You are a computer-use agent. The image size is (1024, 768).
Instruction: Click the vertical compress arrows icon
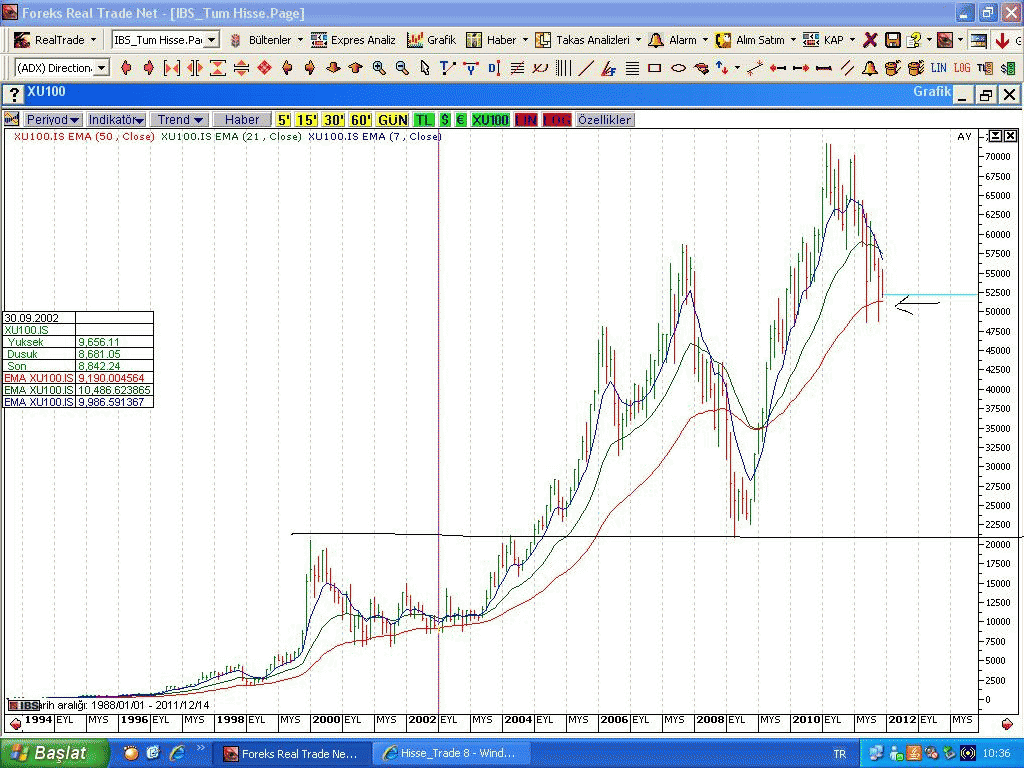217,68
